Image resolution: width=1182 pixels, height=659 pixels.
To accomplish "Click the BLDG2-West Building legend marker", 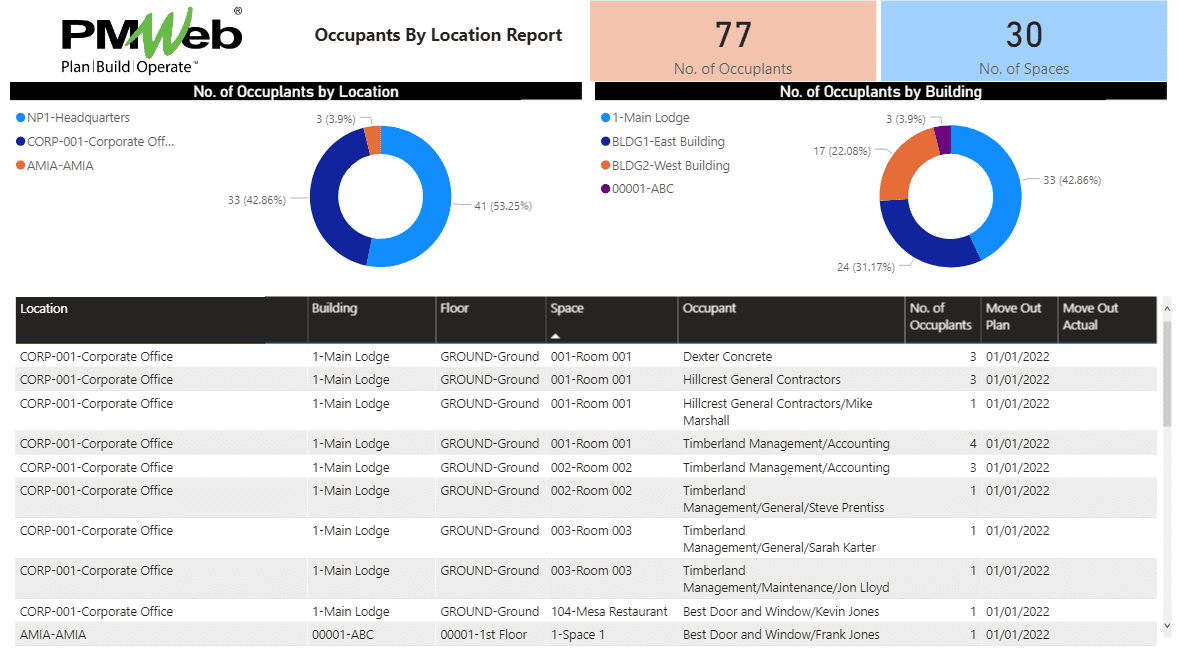I will tap(605, 166).
